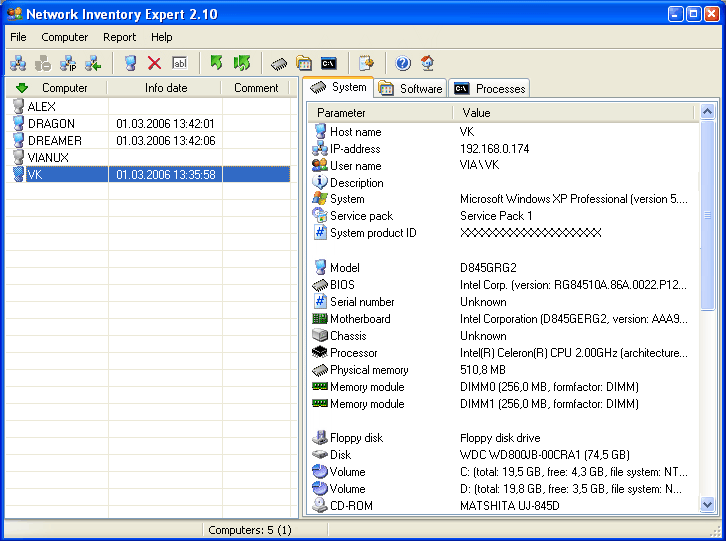Click the model value D845GRG2

[488, 268]
